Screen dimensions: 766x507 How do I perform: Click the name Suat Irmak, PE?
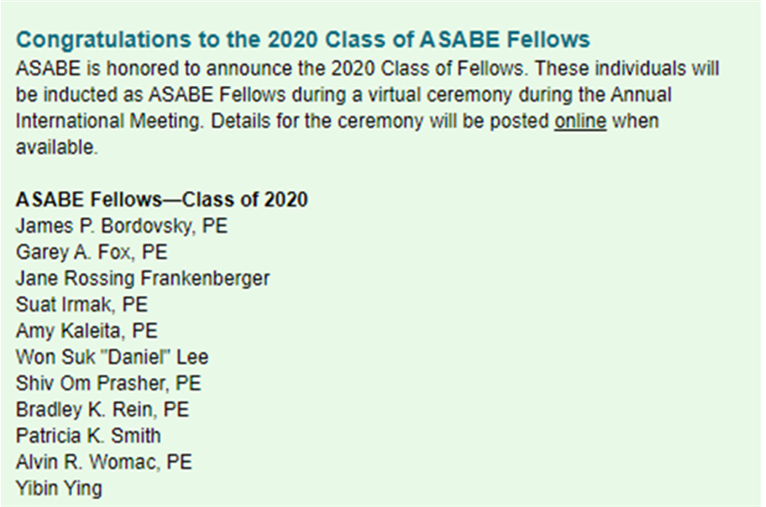(x=82, y=304)
